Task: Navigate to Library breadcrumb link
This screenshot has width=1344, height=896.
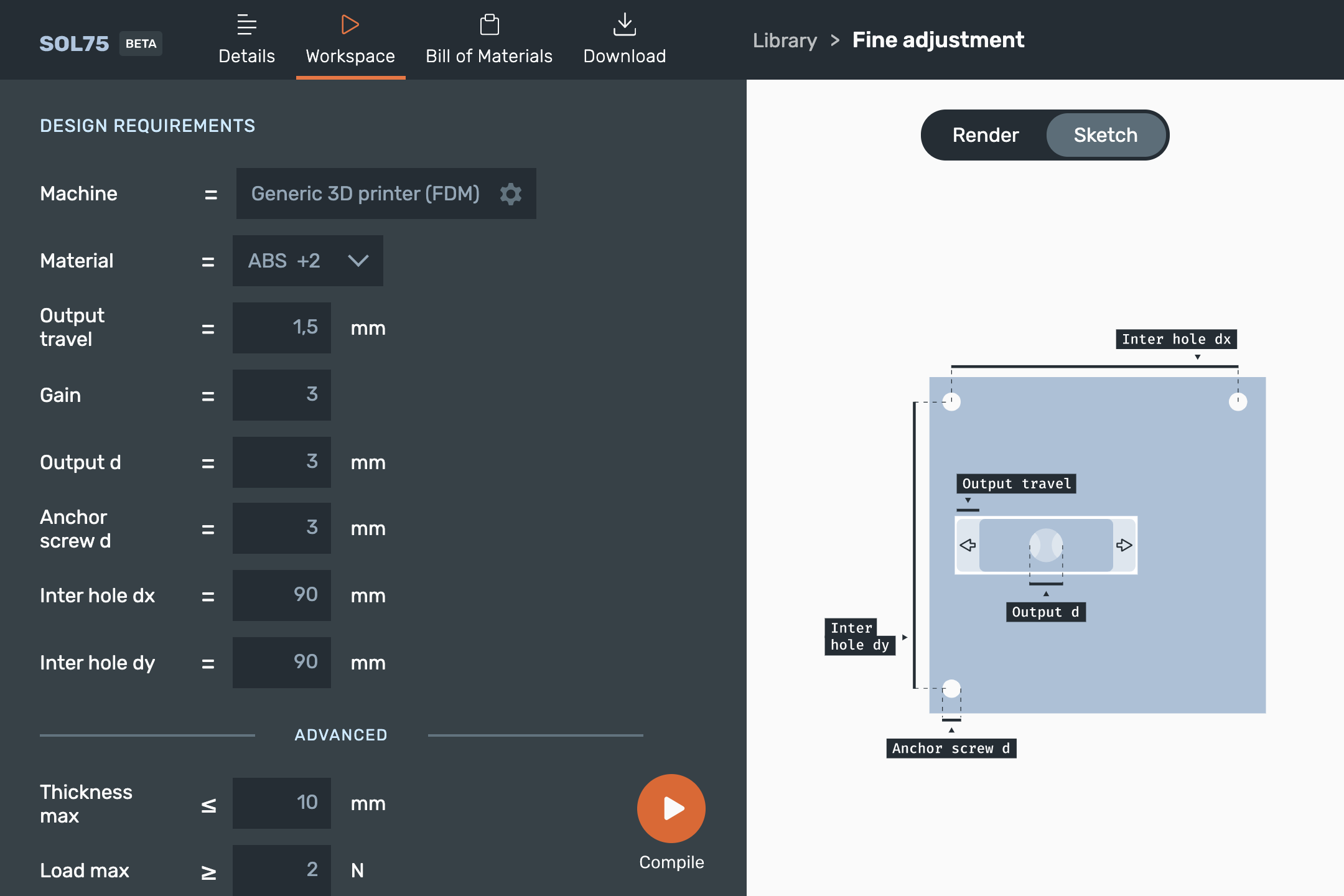Action: coord(785,40)
